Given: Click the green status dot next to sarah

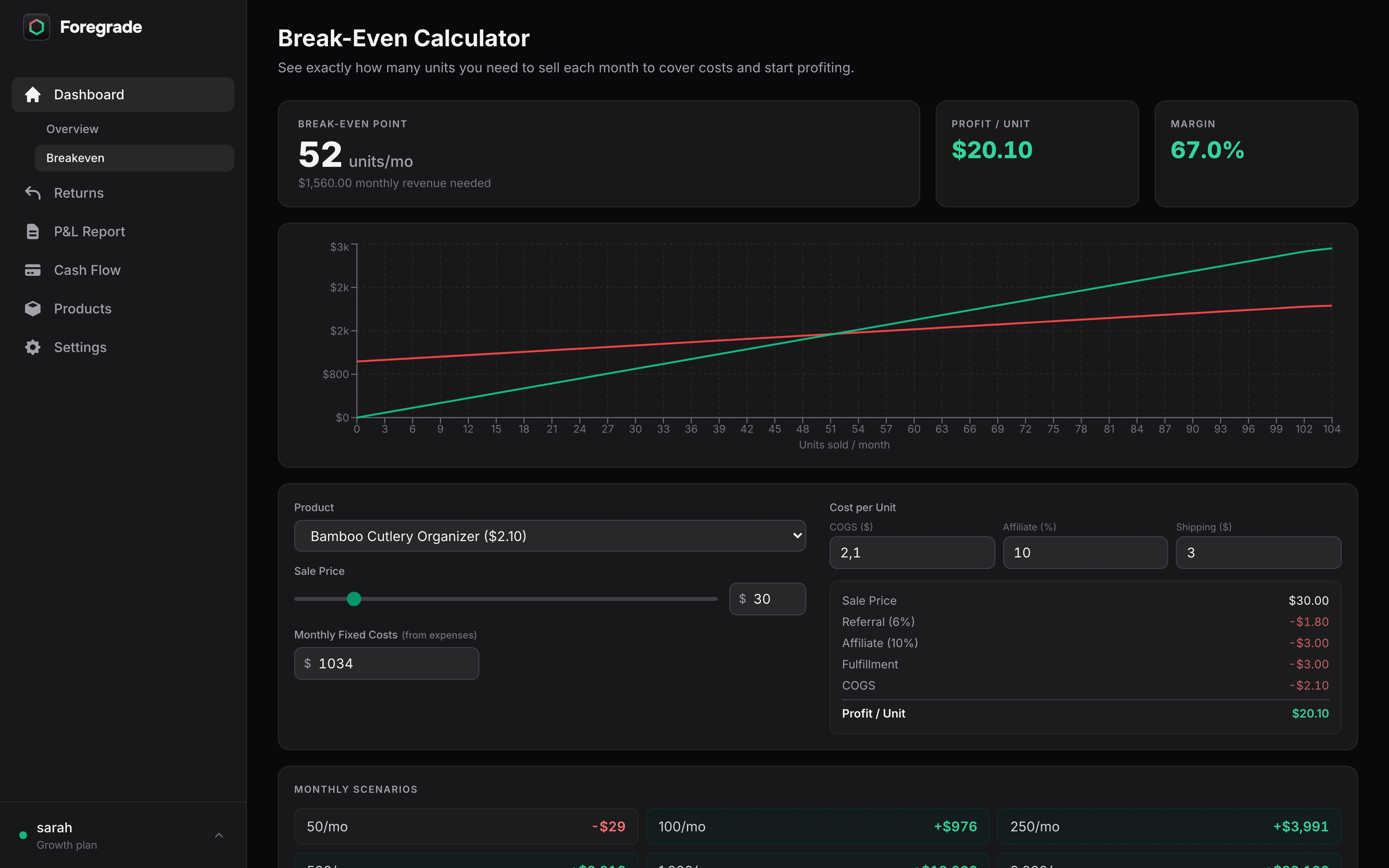Looking at the screenshot, I should [23, 835].
